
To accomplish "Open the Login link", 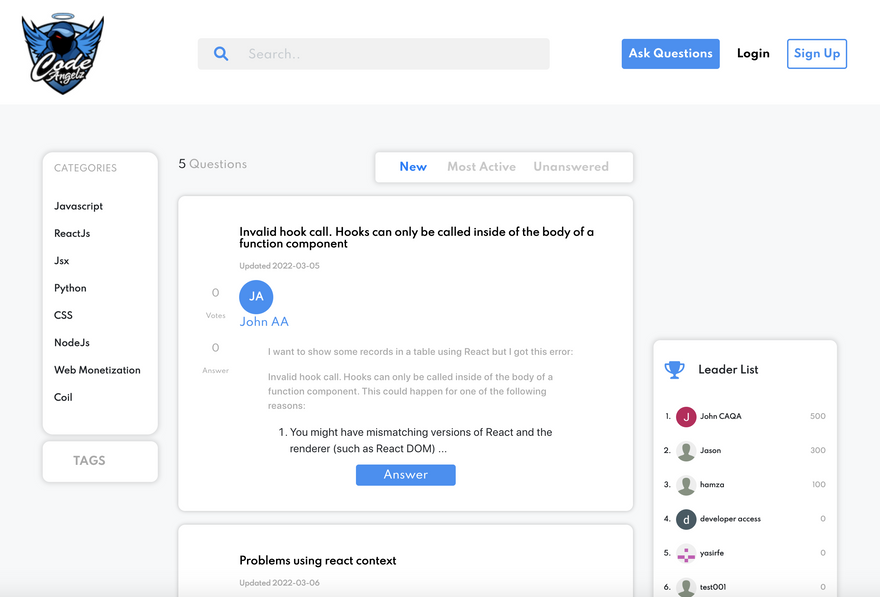I will [753, 54].
